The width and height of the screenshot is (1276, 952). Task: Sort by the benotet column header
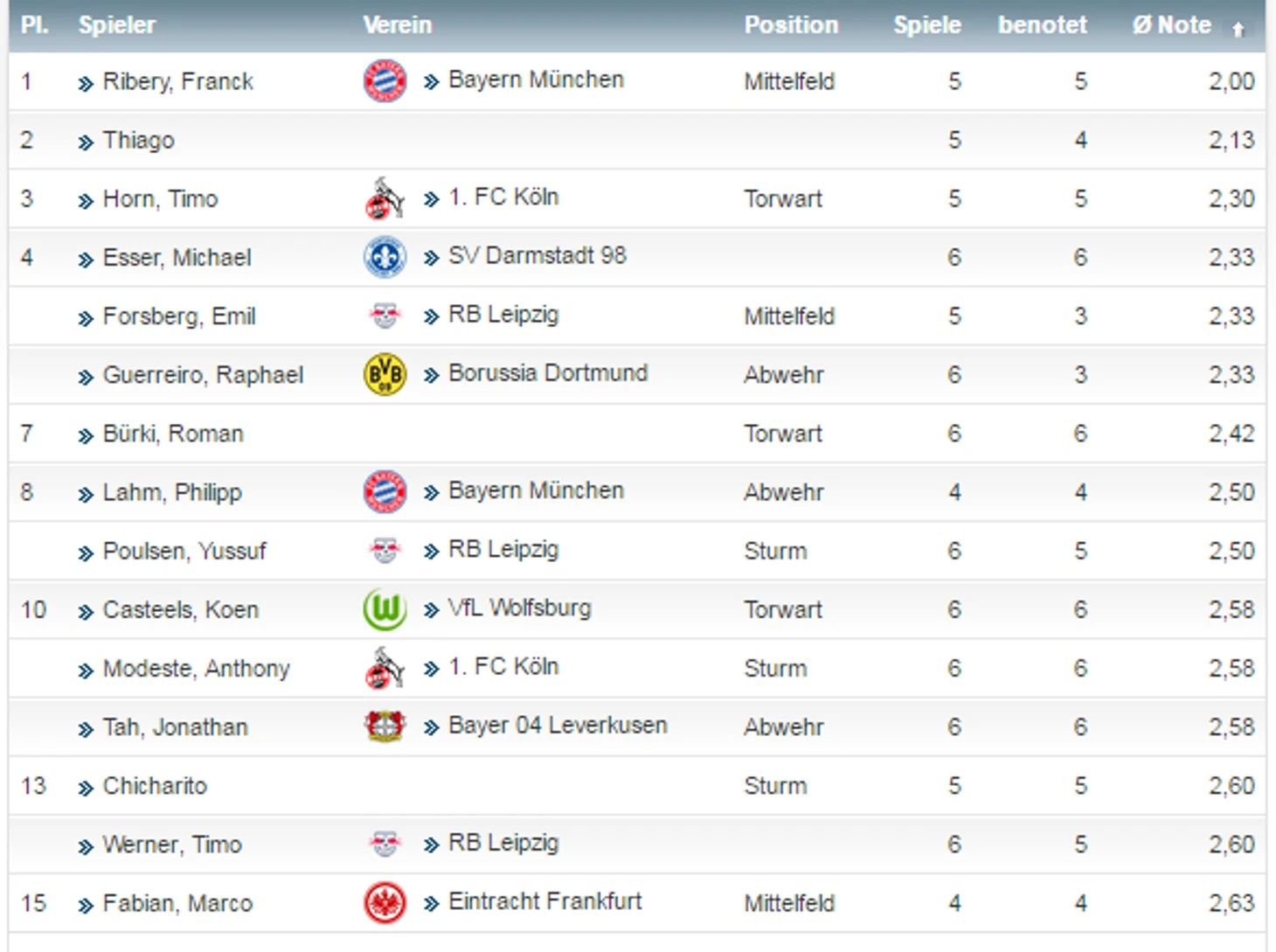[1042, 25]
